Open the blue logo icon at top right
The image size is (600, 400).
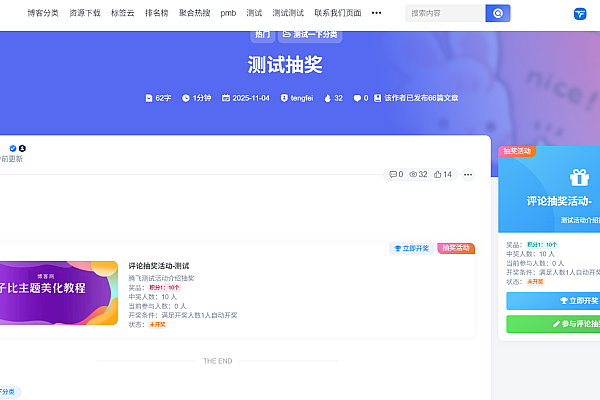(580, 14)
